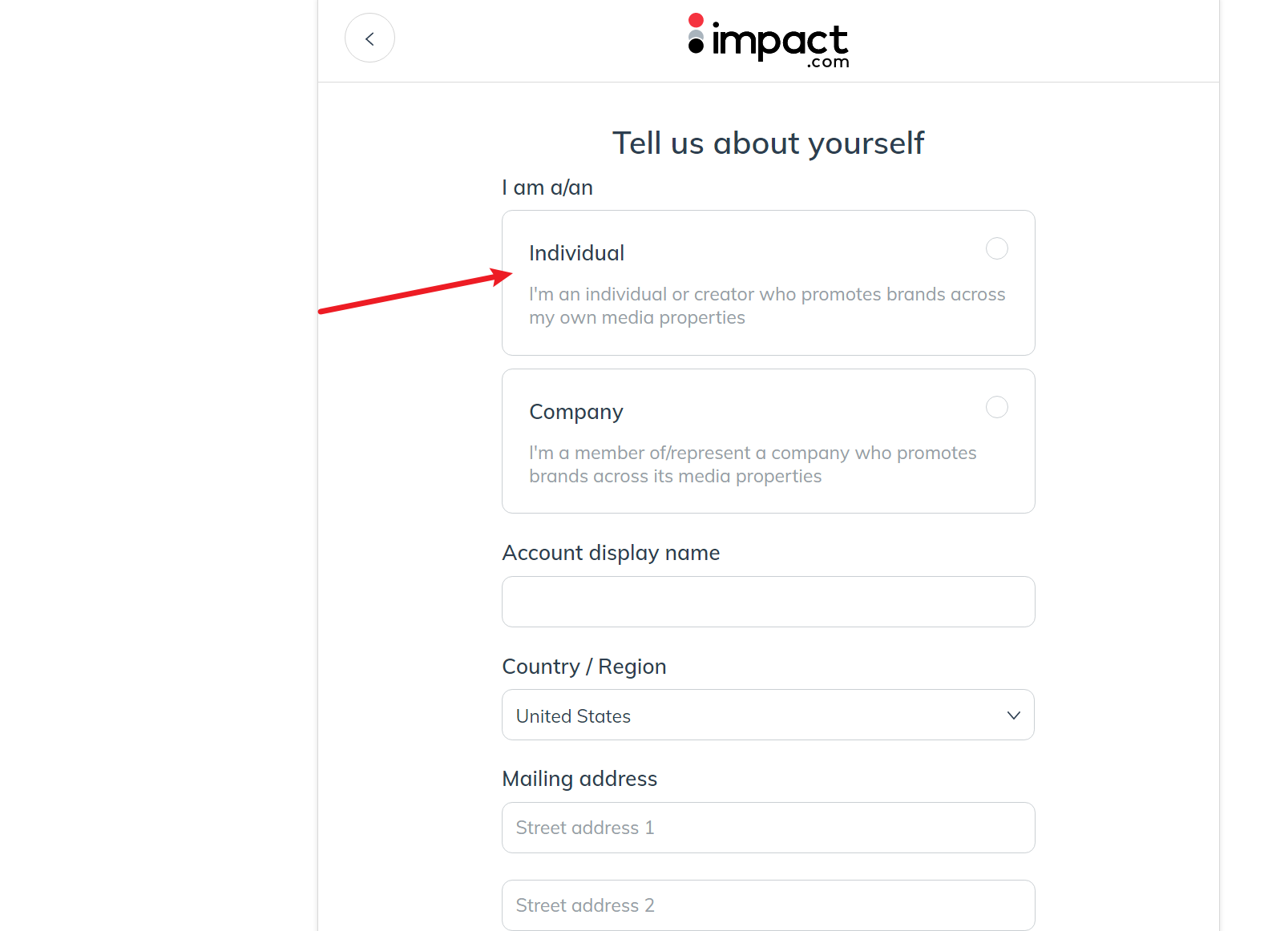Select the Company radio button
This screenshot has width=1288, height=931.
[x=996, y=407]
